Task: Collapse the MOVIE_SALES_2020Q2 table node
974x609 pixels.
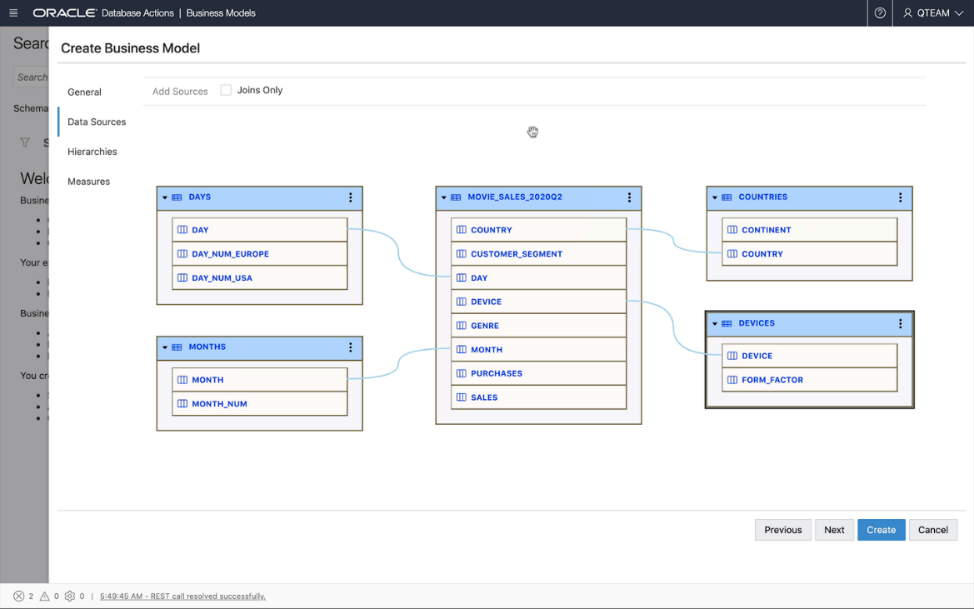Action: click(444, 198)
